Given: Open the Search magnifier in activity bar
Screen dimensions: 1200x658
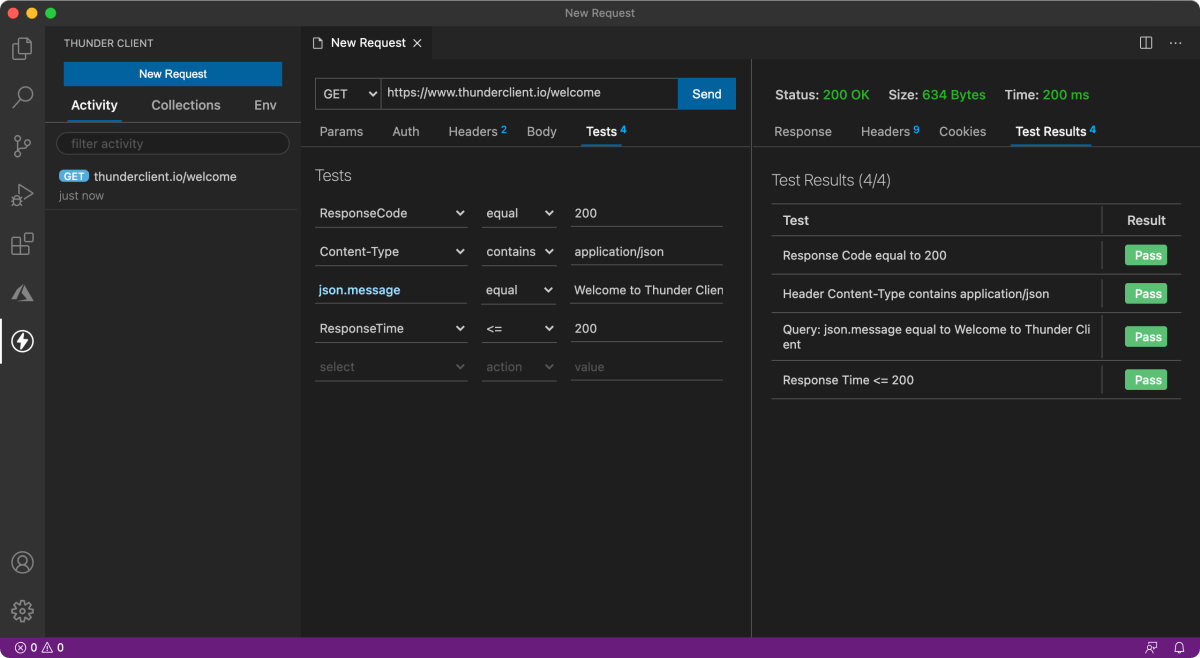Looking at the screenshot, I should point(22,97).
